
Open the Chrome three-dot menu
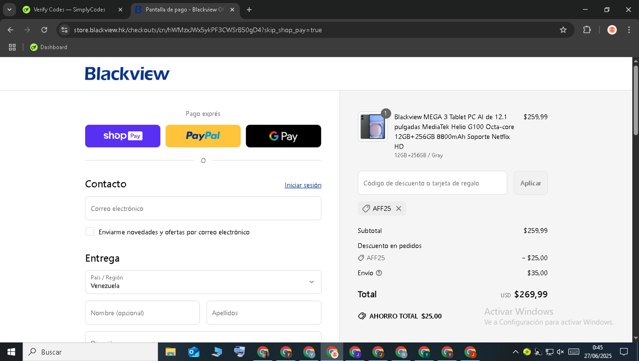pos(629,30)
